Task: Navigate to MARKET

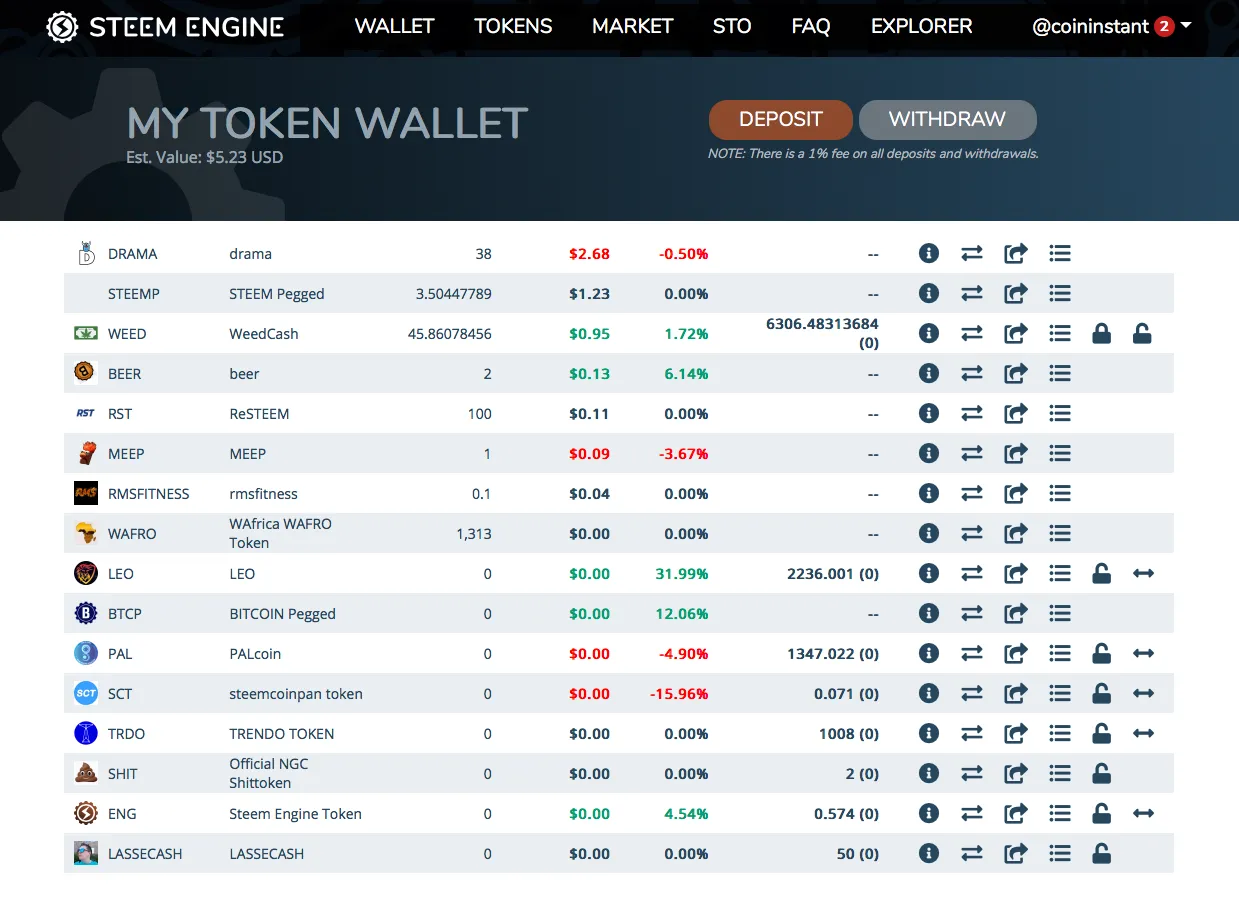Action: coord(632,27)
